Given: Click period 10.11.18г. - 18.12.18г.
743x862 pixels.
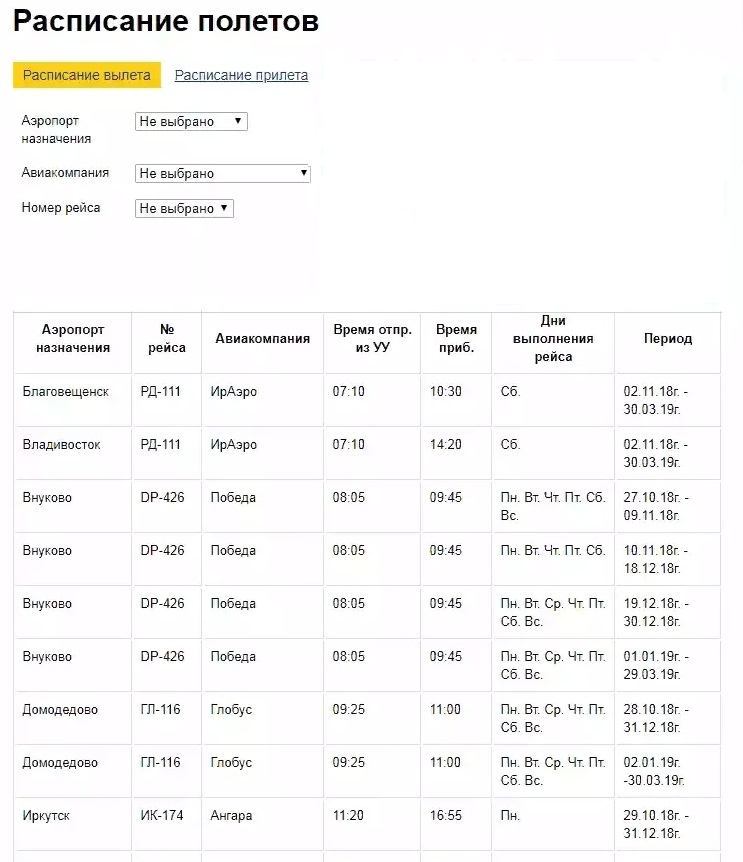Looking at the screenshot, I should click(656, 559).
